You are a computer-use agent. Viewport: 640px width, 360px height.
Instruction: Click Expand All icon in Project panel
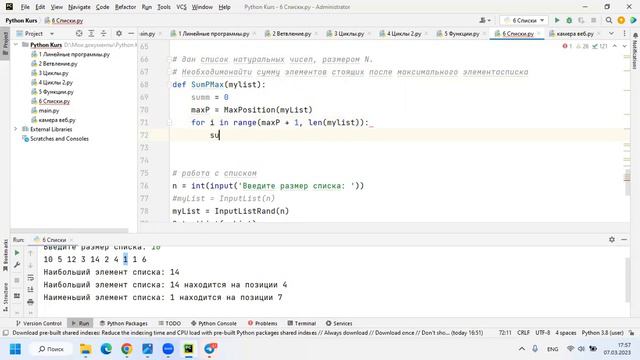[91, 33]
